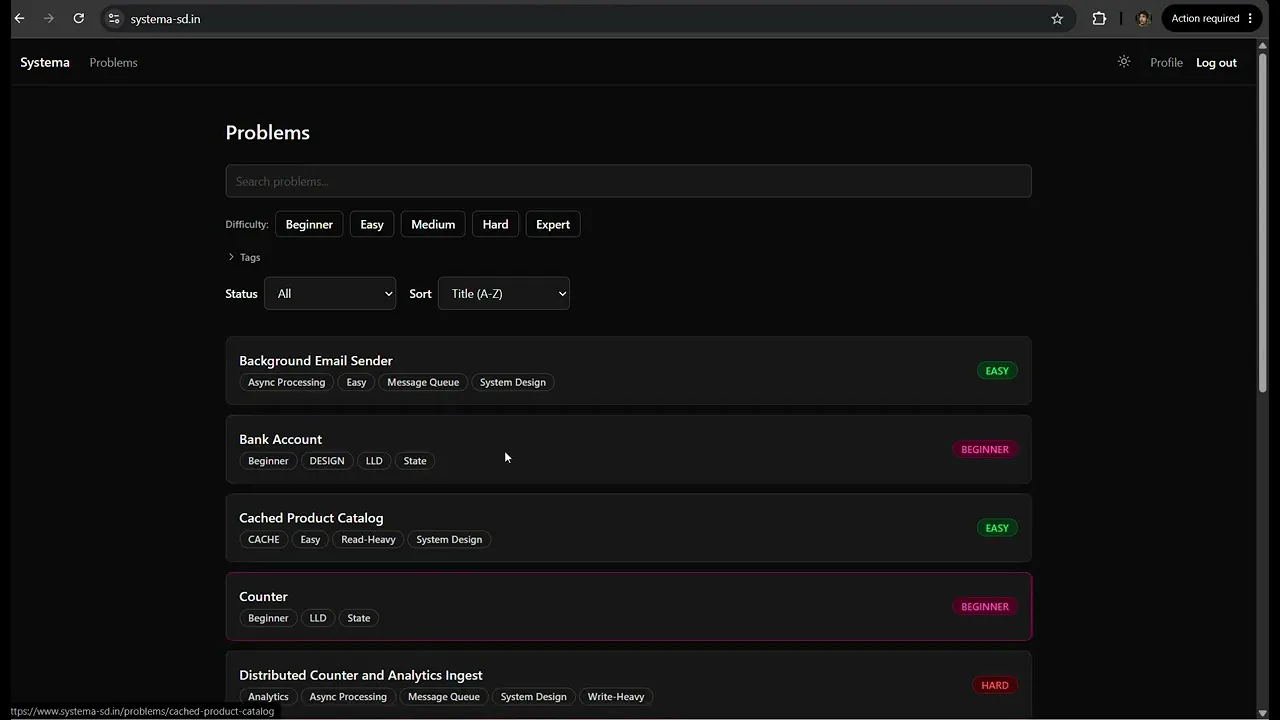Click State tag under Counter
The image size is (1280, 720).
click(359, 618)
